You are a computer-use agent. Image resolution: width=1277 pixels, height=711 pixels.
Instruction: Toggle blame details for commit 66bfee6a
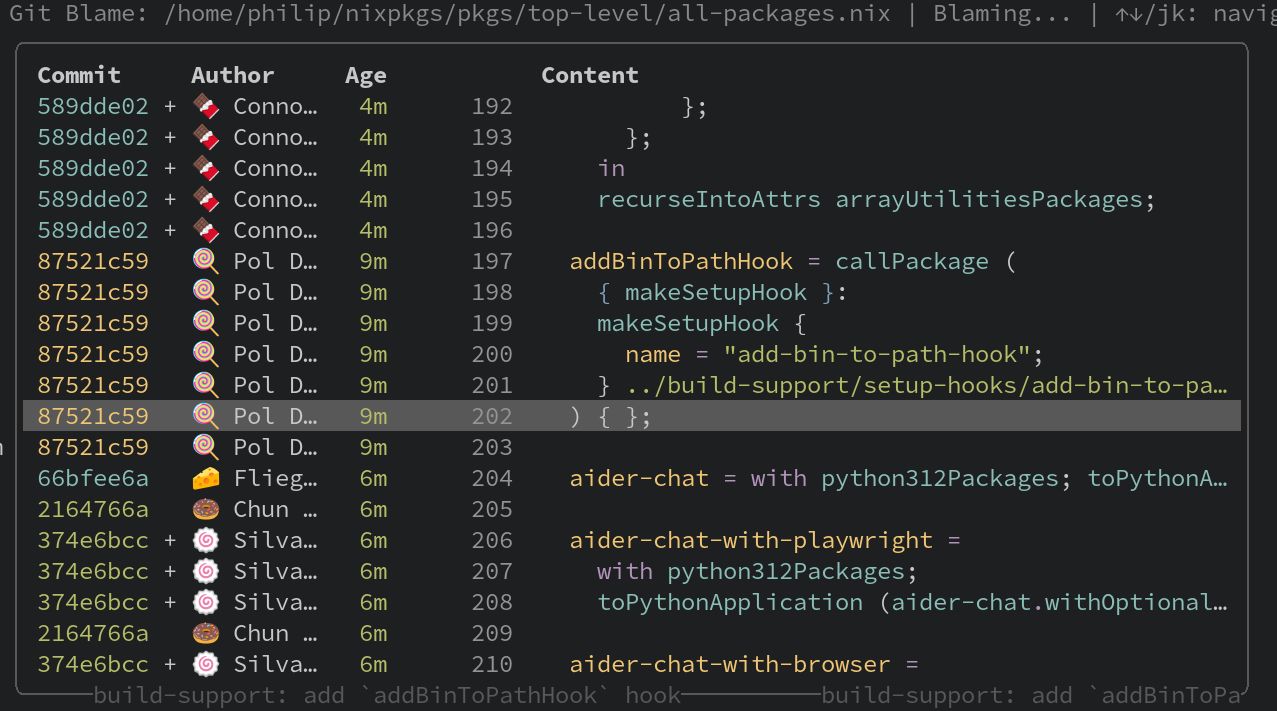92,478
